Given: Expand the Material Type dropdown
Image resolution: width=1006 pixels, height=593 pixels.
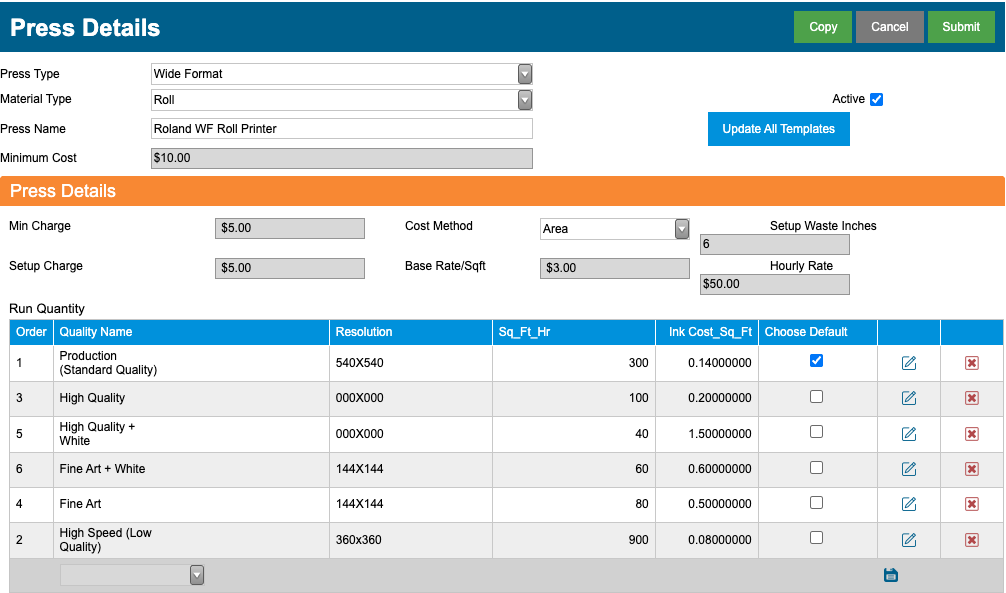Looking at the screenshot, I should point(341,99).
